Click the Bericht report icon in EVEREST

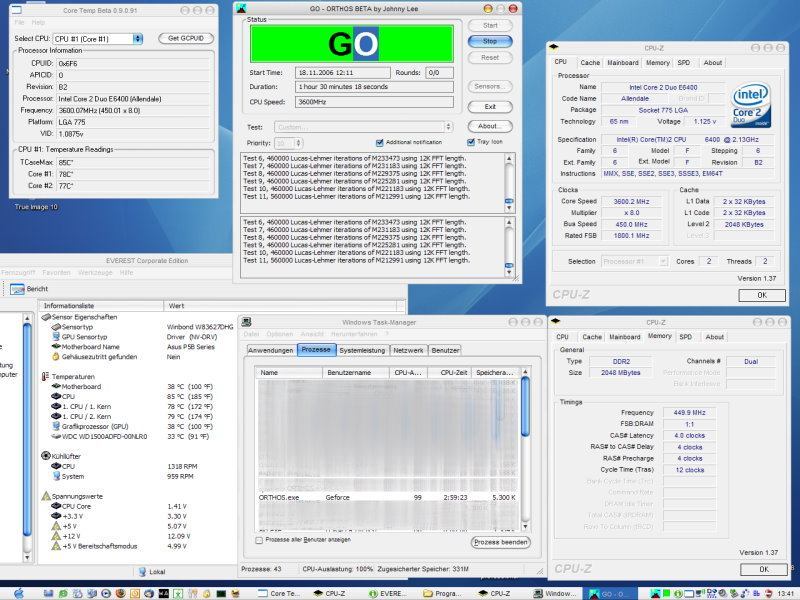tap(17, 289)
